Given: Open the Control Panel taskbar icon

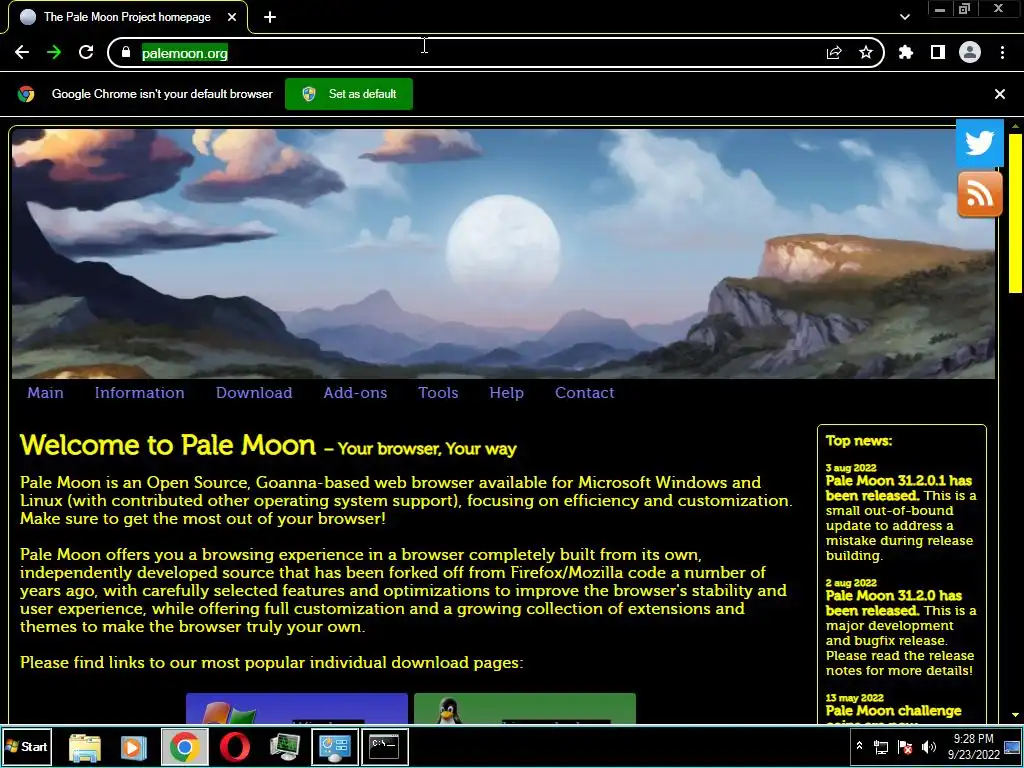Looking at the screenshot, I should [335, 747].
